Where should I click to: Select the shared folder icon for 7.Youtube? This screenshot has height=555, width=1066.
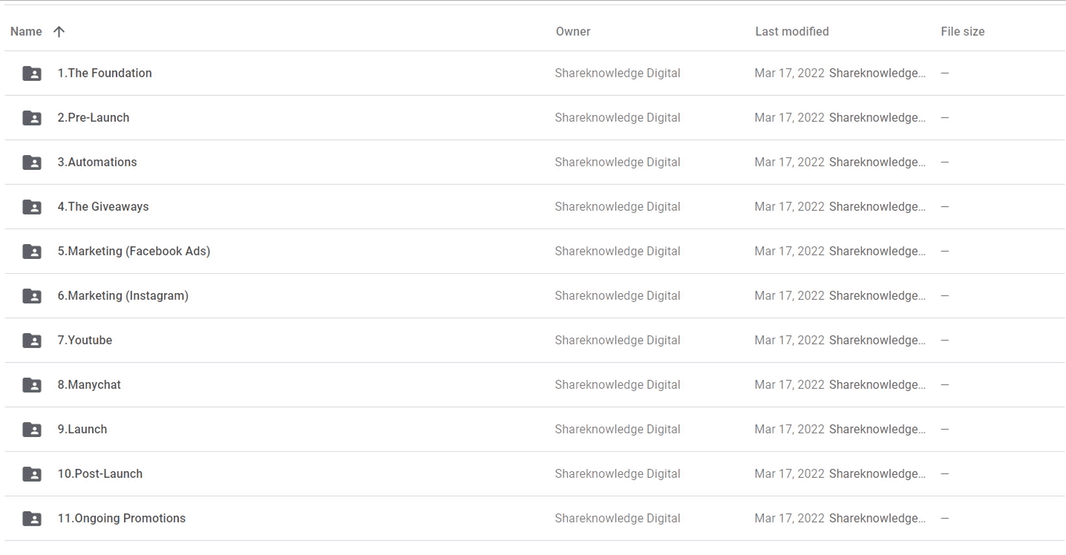click(x=32, y=341)
